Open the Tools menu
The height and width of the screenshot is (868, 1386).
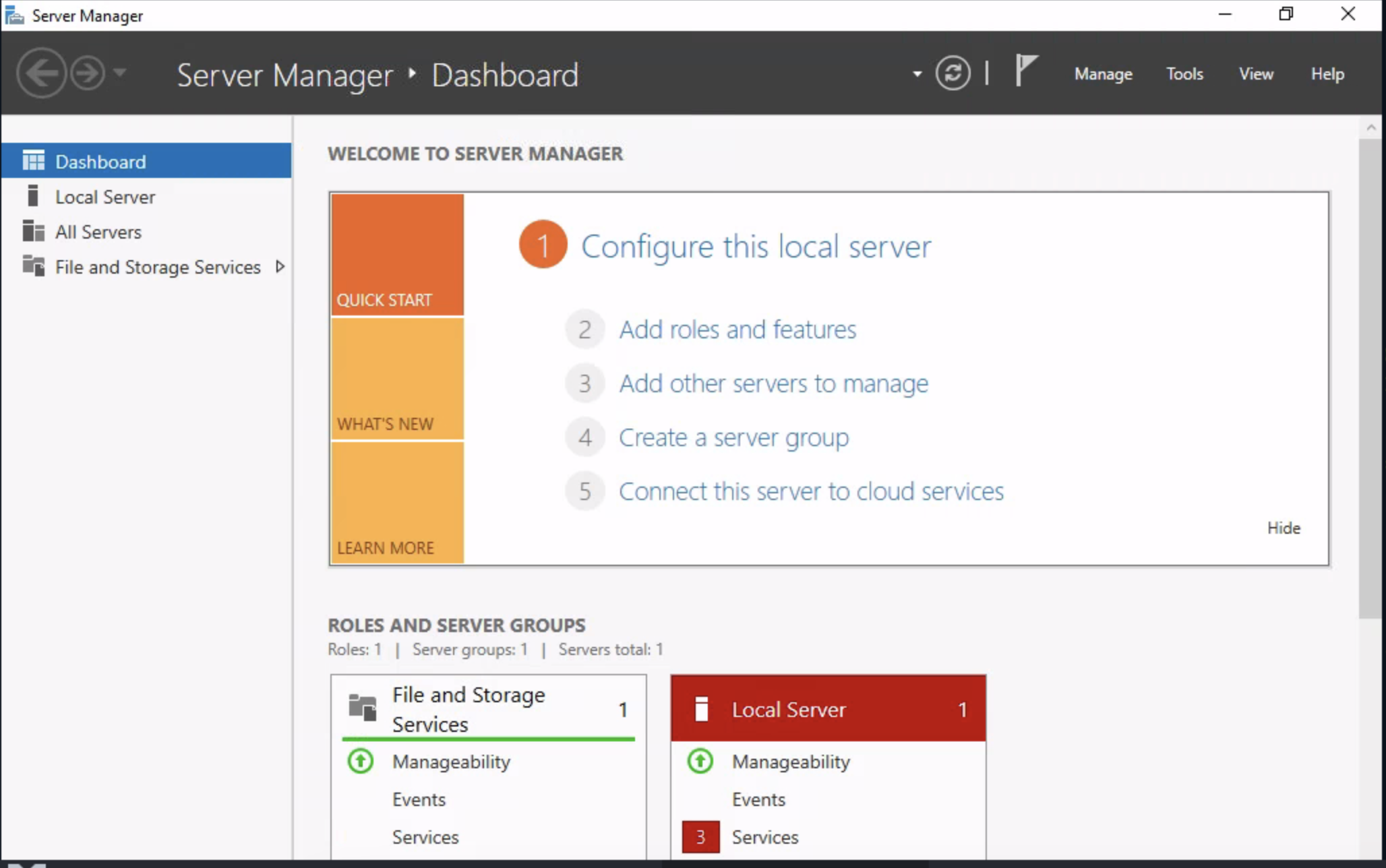pos(1184,73)
